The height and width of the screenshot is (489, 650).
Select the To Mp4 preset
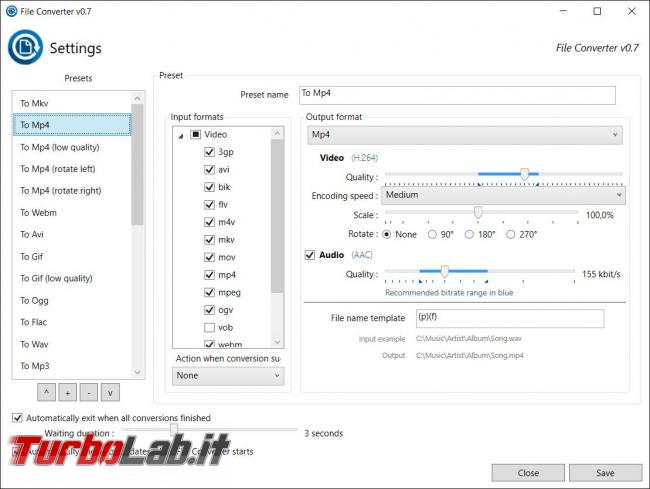point(72,125)
